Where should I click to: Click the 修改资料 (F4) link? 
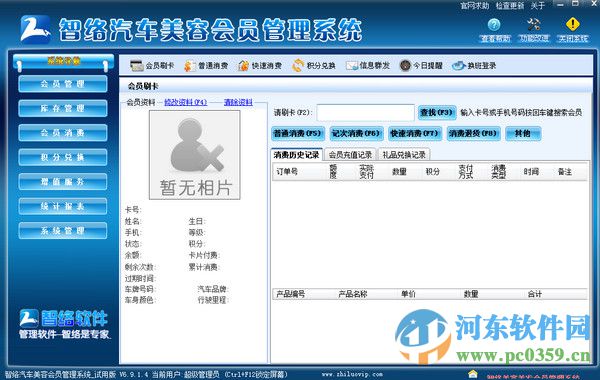[x=186, y=102]
